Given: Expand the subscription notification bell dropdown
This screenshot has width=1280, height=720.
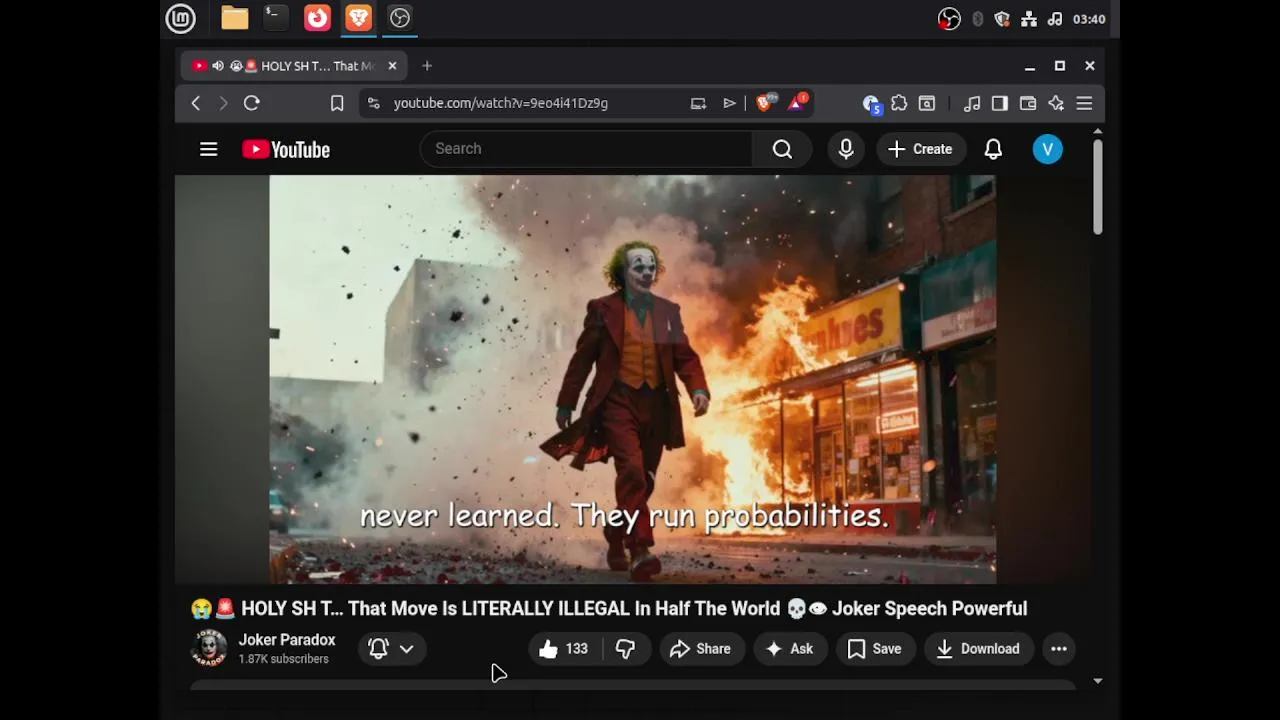Looking at the screenshot, I should coord(391,649).
